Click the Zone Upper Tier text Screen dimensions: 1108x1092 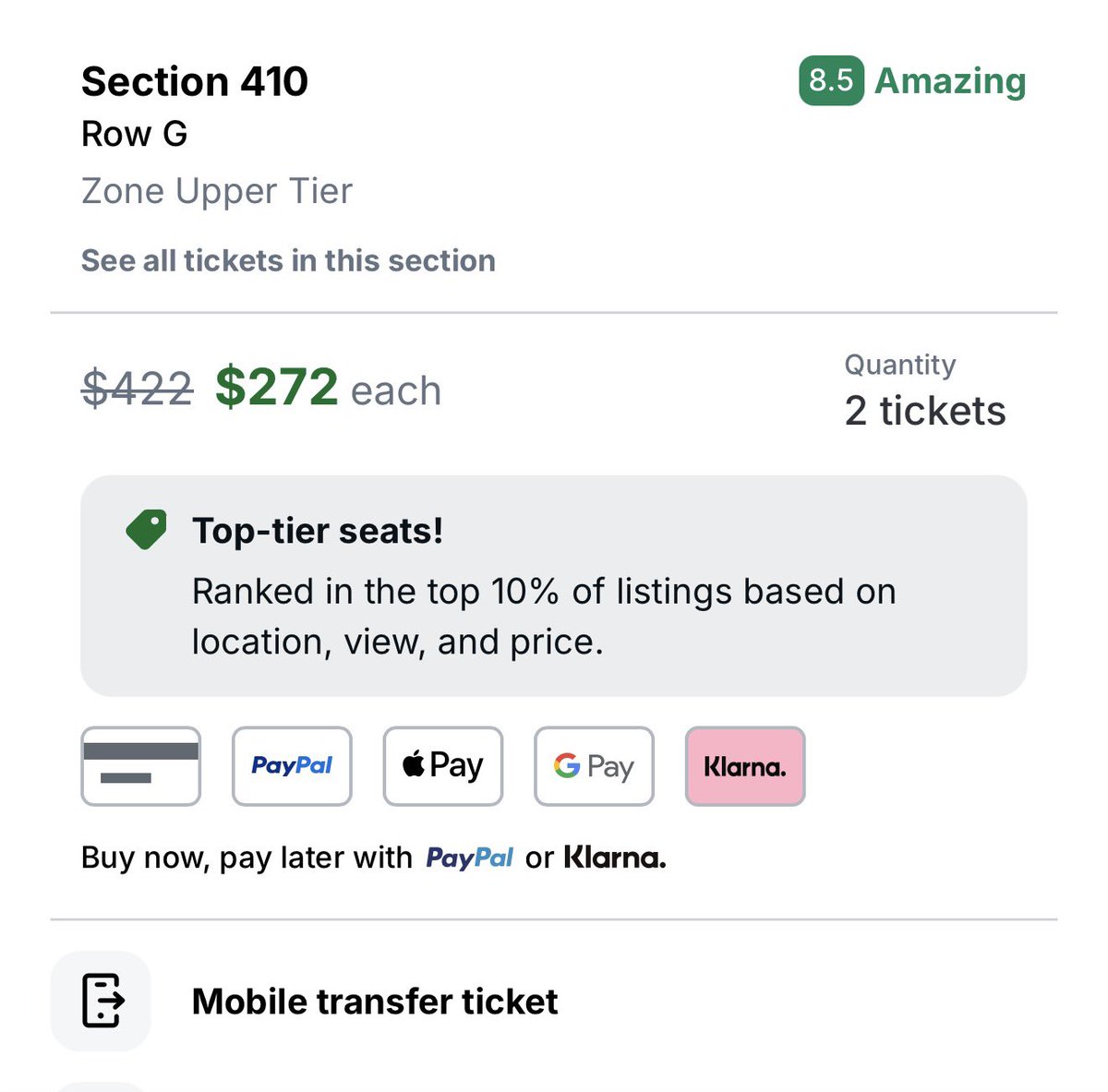217,191
